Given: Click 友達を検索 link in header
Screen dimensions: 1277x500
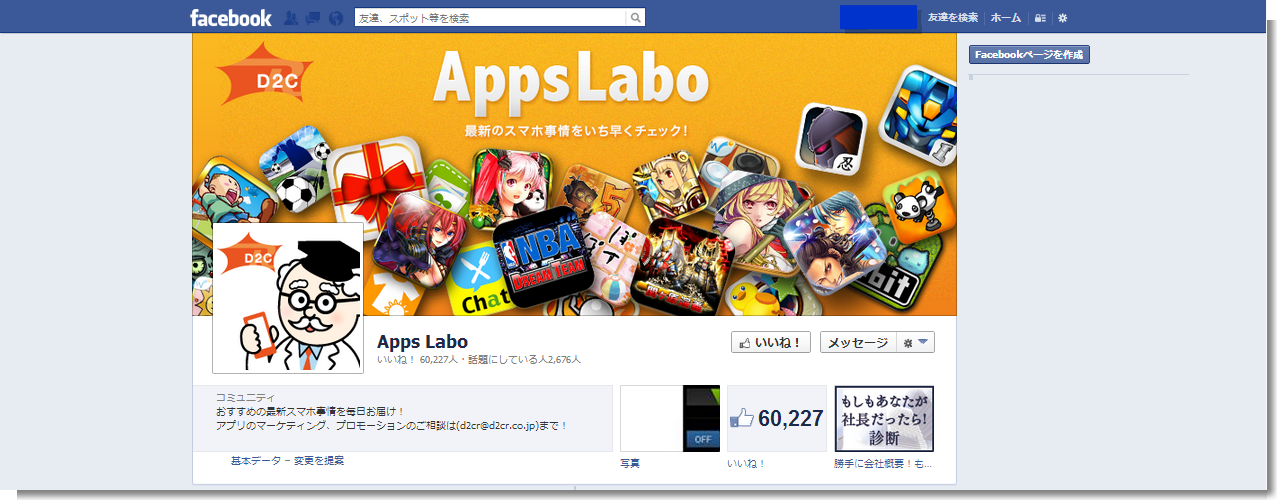Looking at the screenshot, I should 953,18.
